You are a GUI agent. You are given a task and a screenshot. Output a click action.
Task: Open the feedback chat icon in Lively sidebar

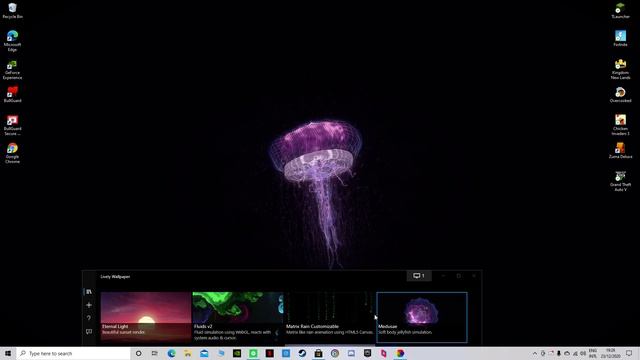(x=89, y=331)
